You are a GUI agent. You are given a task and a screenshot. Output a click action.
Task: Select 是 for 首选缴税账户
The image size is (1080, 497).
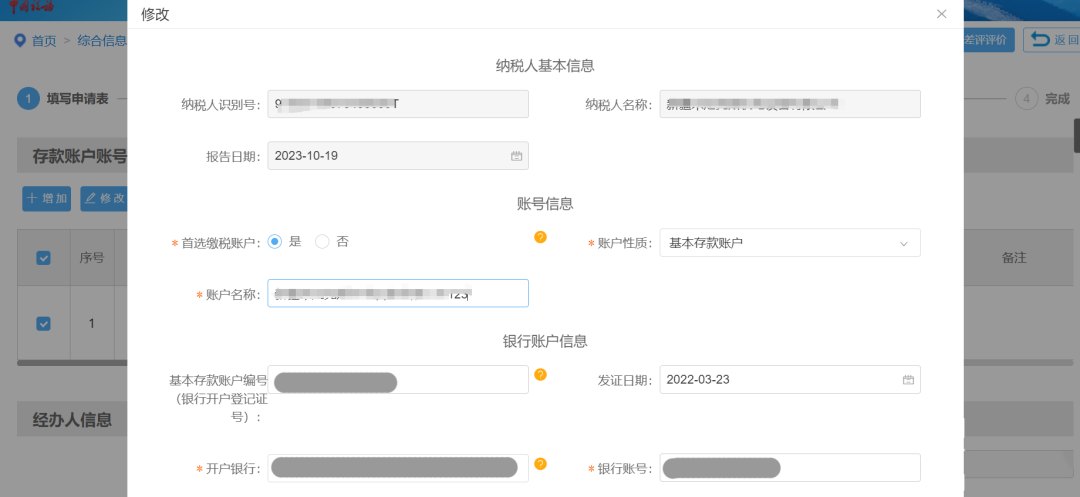275,241
